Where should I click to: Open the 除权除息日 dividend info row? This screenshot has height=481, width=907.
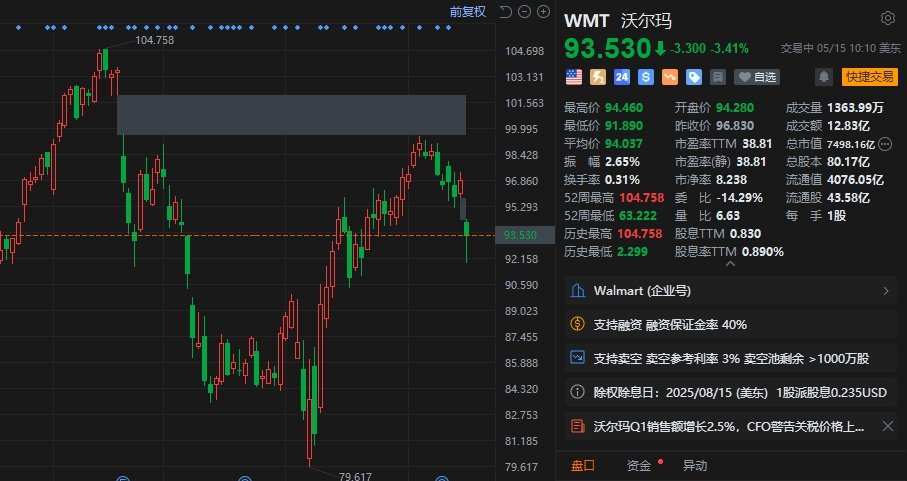731,393
